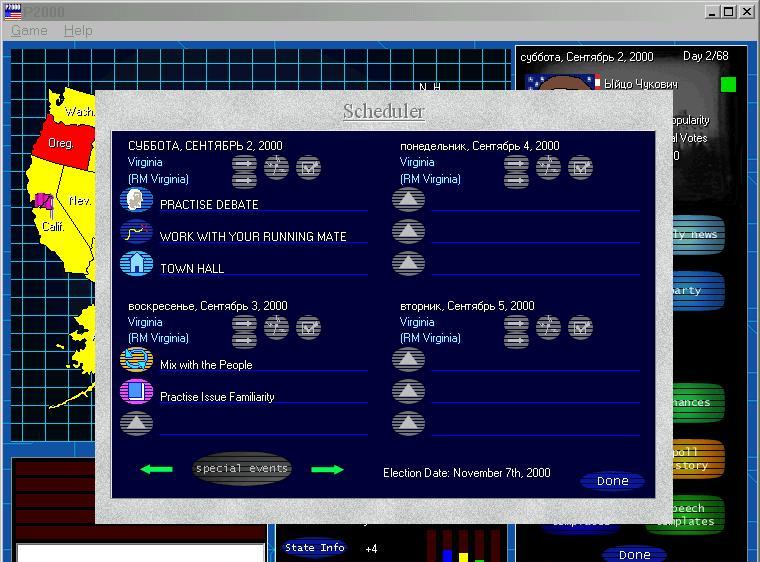Viewport: 760px width, 562px height.
Task: Click the travel arrow icon for September 2
Action: click(245, 163)
